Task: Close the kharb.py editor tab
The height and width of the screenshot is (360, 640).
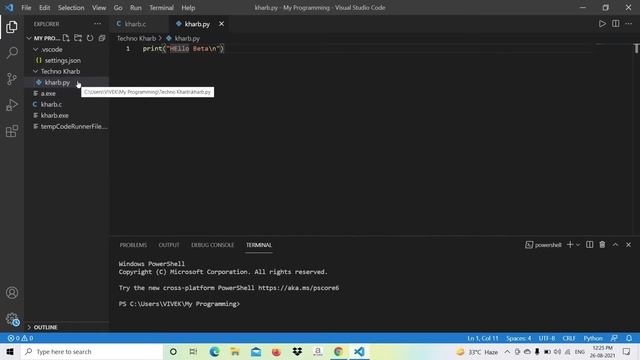Action: (221, 24)
